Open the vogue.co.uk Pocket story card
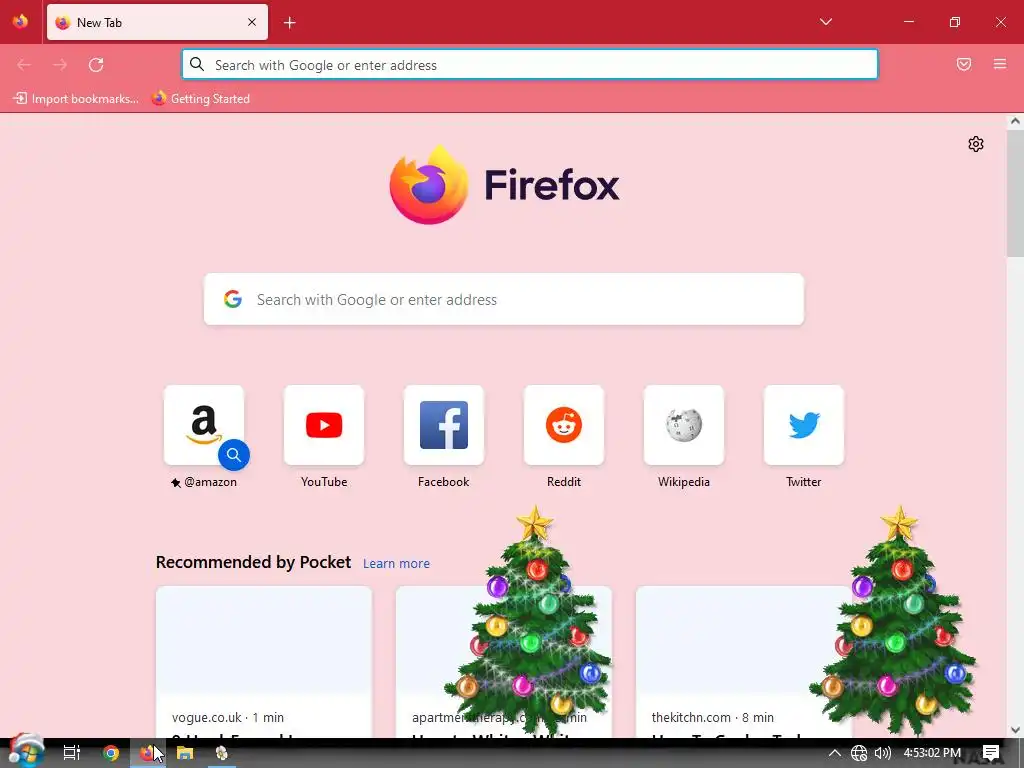Image resolution: width=1024 pixels, height=768 pixels. coord(264,662)
